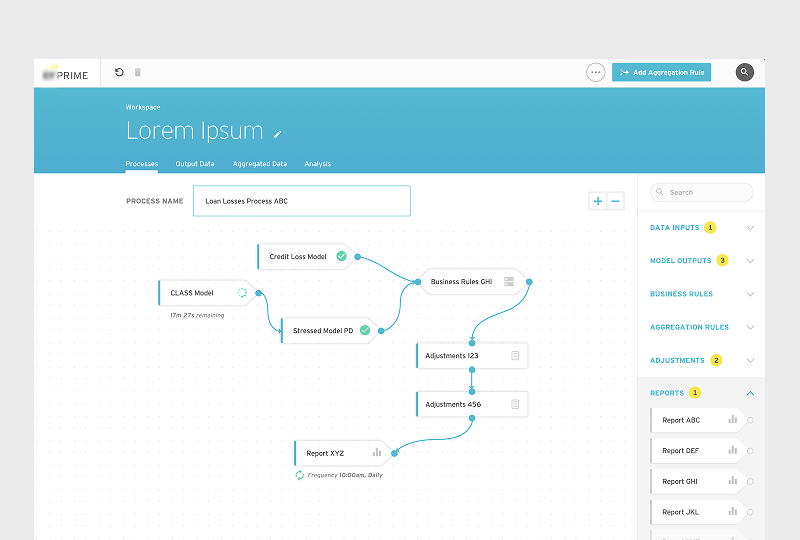This screenshot has height=540, width=800.
Task: Click bar chart icon on Report GHI
Action: pos(733,481)
